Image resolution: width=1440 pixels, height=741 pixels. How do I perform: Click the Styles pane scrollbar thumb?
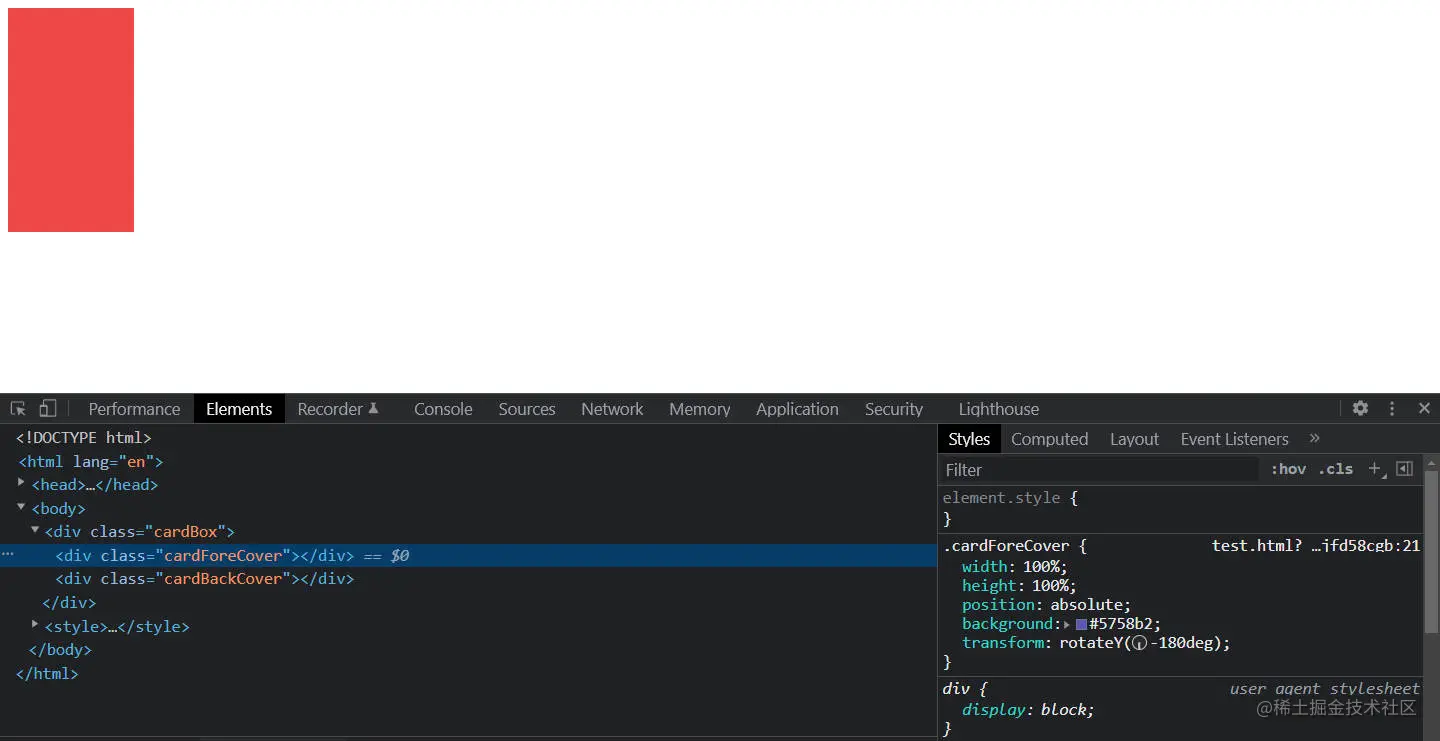[1430, 550]
